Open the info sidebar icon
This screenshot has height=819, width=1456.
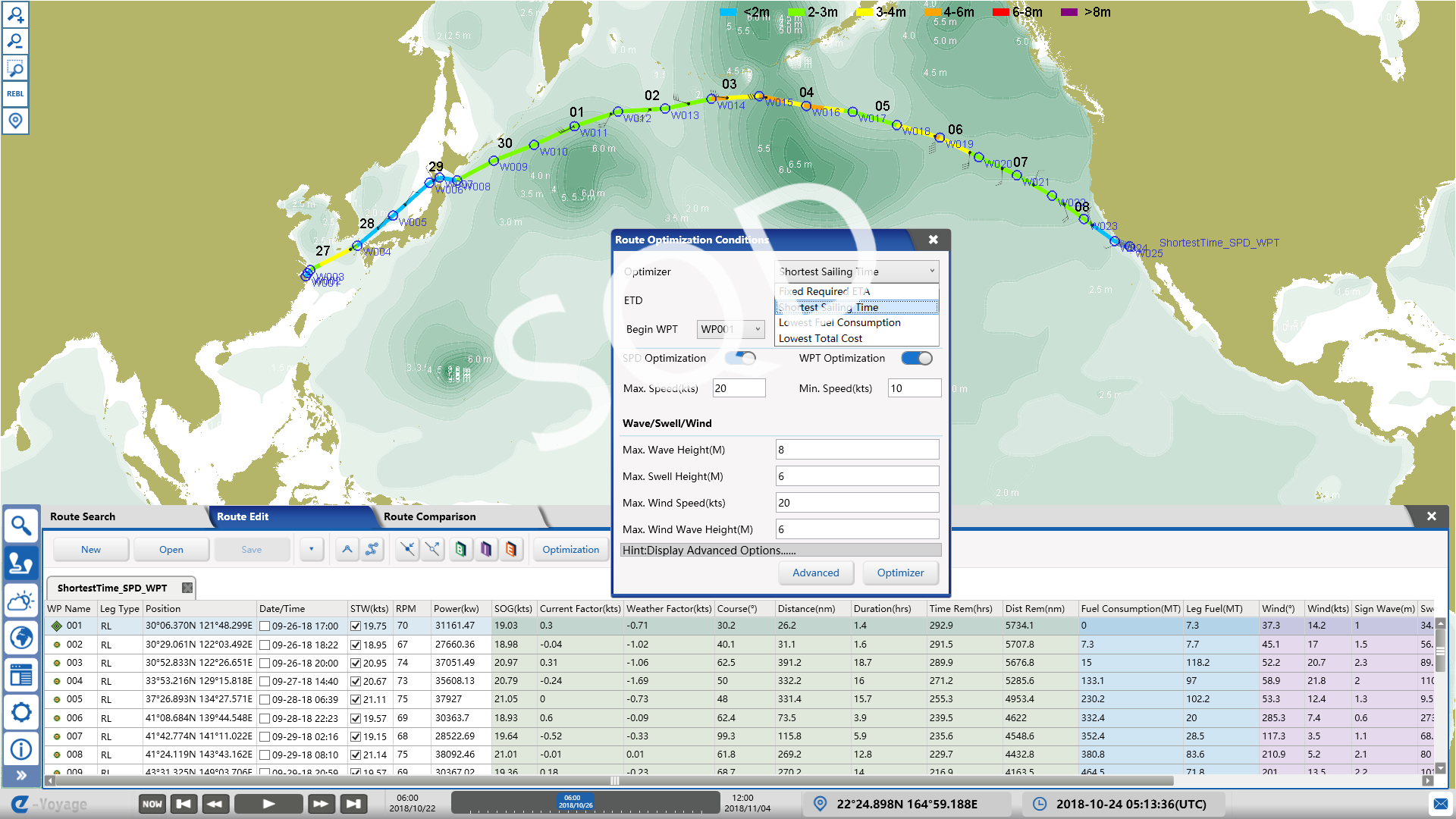pyautogui.click(x=21, y=749)
